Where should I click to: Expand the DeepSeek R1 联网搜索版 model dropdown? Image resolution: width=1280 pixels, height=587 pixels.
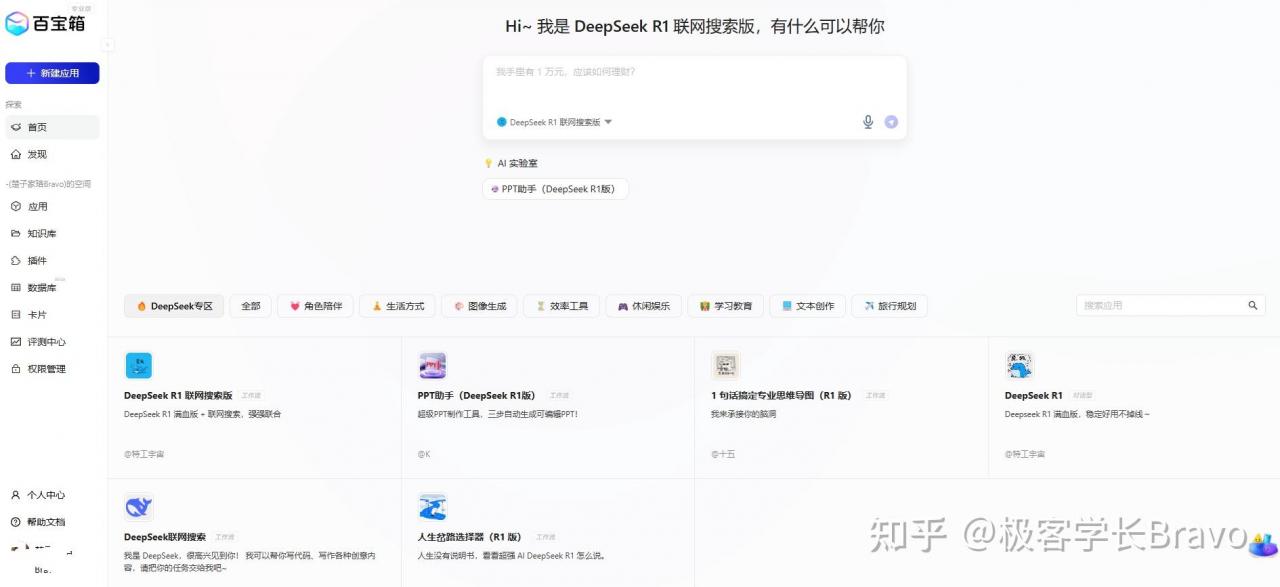click(554, 122)
